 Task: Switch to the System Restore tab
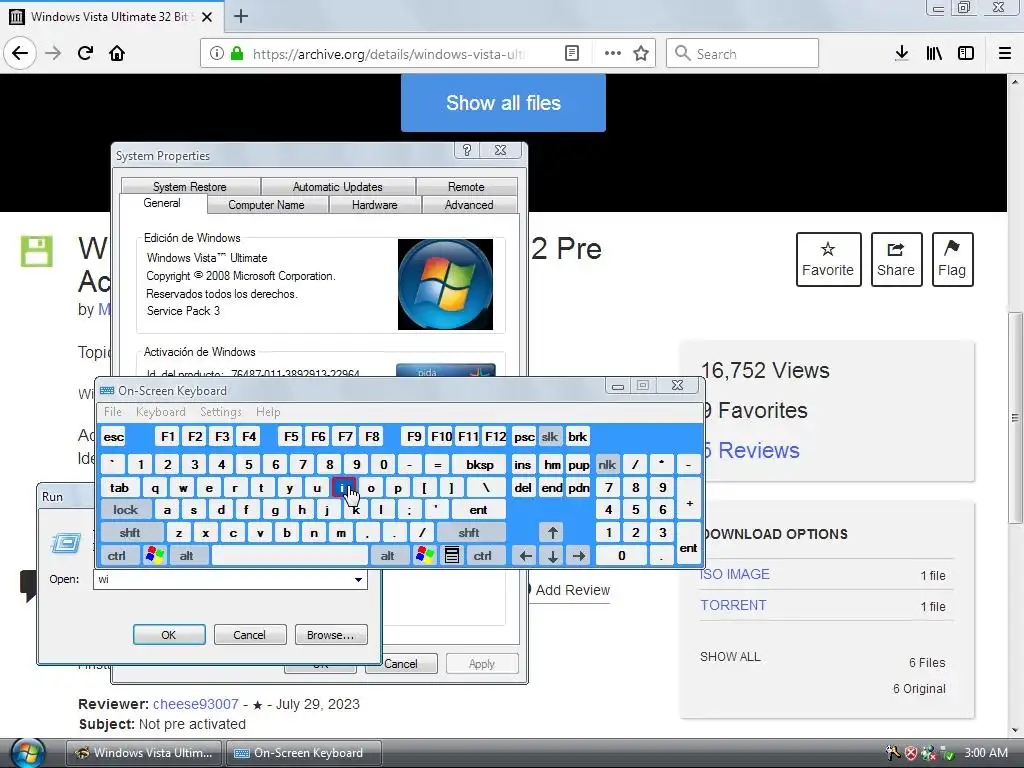point(189,187)
